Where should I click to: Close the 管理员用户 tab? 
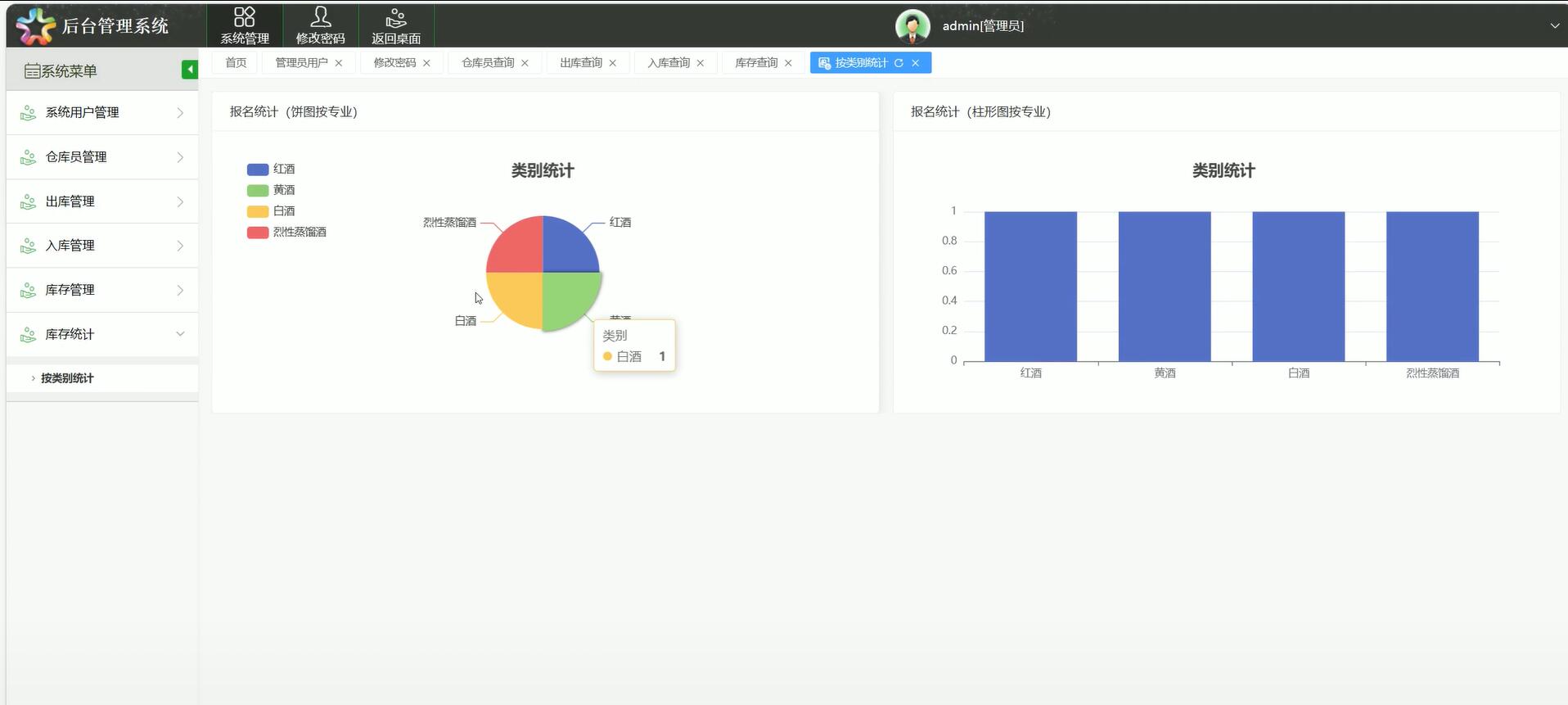pos(339,63)
